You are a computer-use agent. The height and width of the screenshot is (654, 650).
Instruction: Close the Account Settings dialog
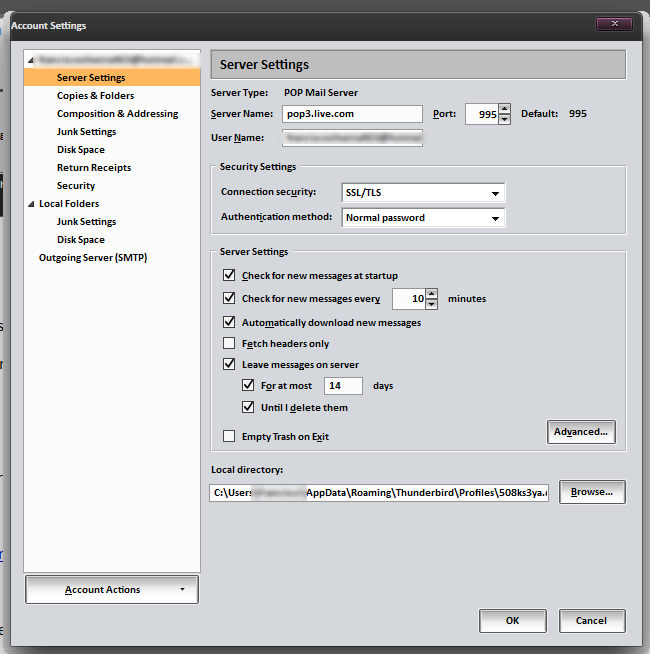615,24
